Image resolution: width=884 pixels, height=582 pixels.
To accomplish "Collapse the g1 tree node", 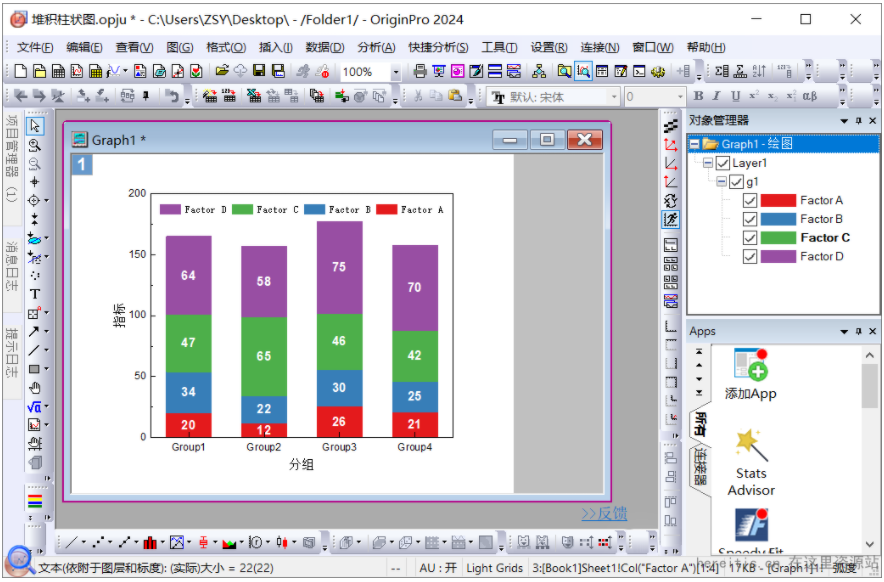I will point(722,182).
